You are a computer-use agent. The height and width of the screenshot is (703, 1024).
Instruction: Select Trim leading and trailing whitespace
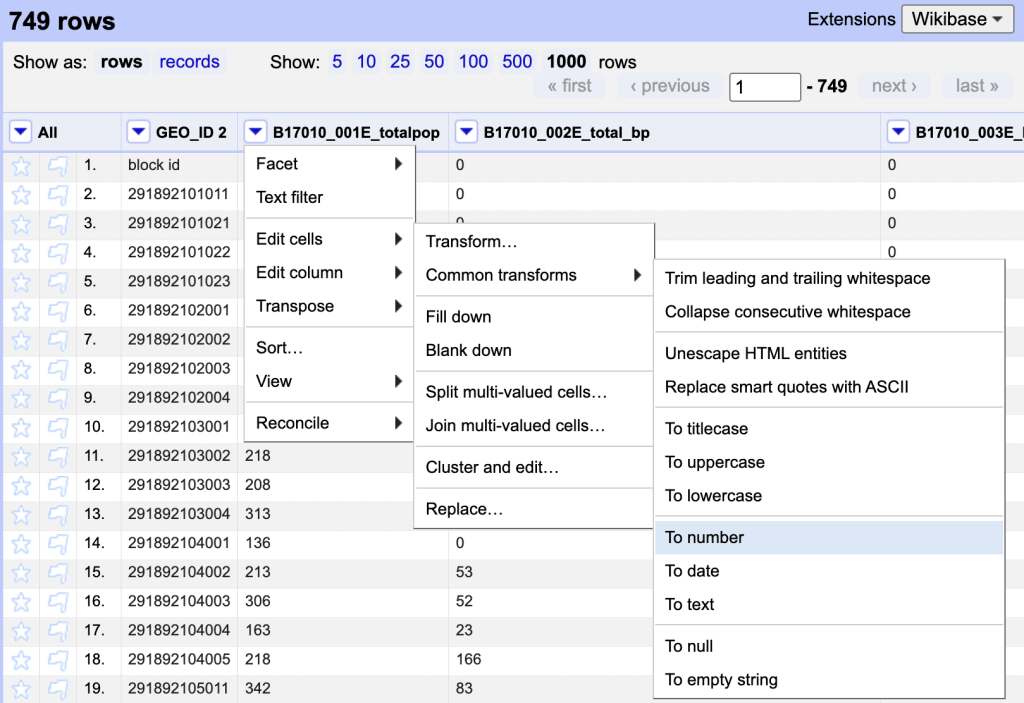click(797, 279)
